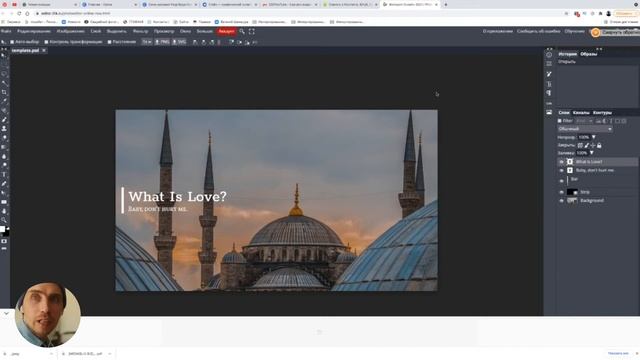Select the Path Select tool

coord(4,193)
